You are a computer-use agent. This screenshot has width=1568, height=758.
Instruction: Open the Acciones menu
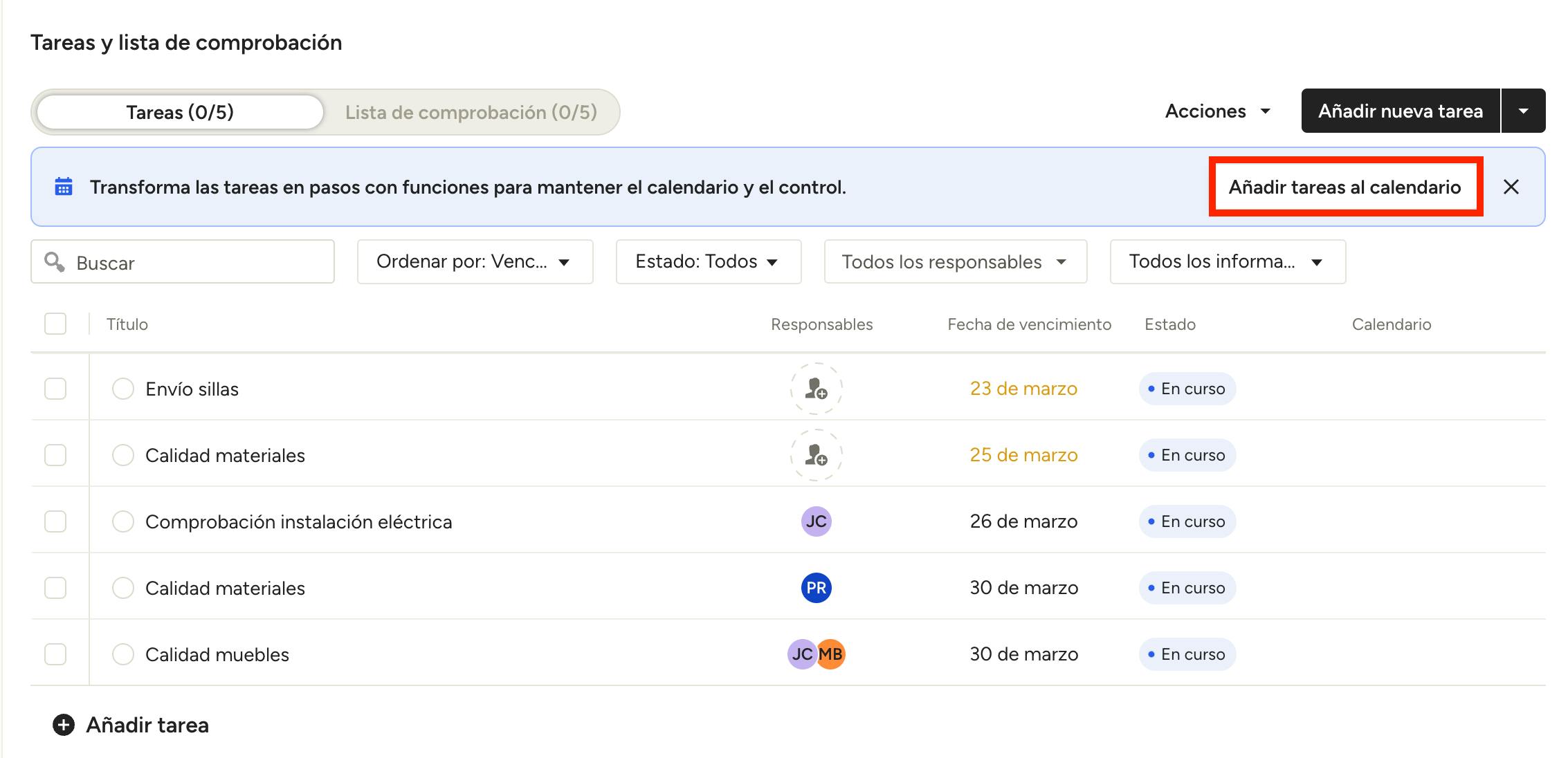pyautogui.click(x=1218, y=111)
